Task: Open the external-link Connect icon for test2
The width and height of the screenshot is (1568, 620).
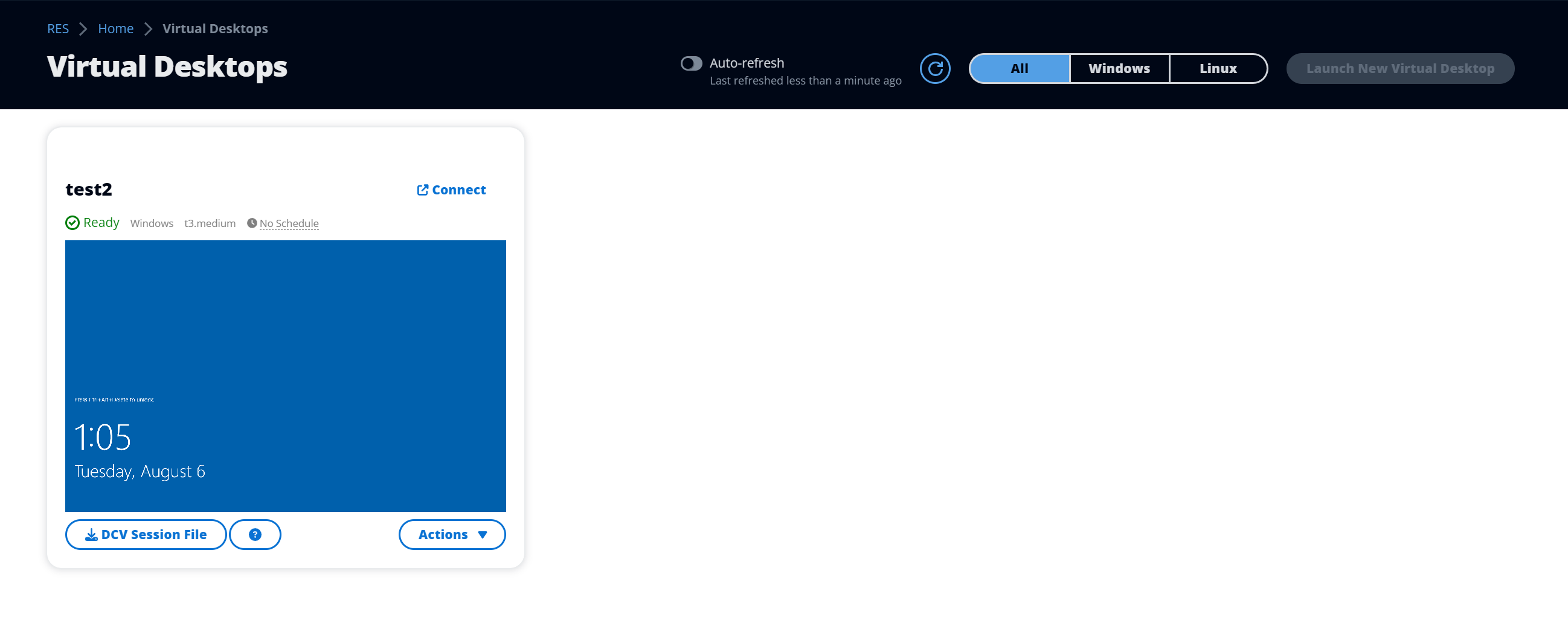Action: [x=422, y=189]
